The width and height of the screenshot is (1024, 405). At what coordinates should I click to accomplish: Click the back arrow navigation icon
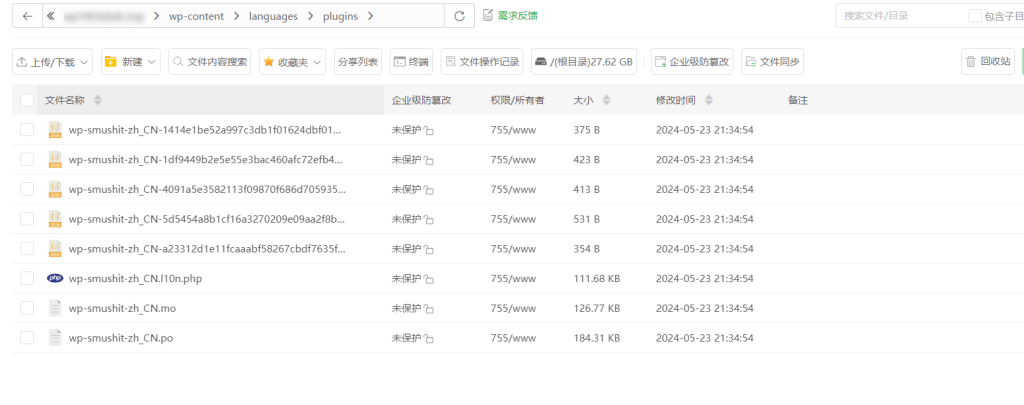click(27, 16)
